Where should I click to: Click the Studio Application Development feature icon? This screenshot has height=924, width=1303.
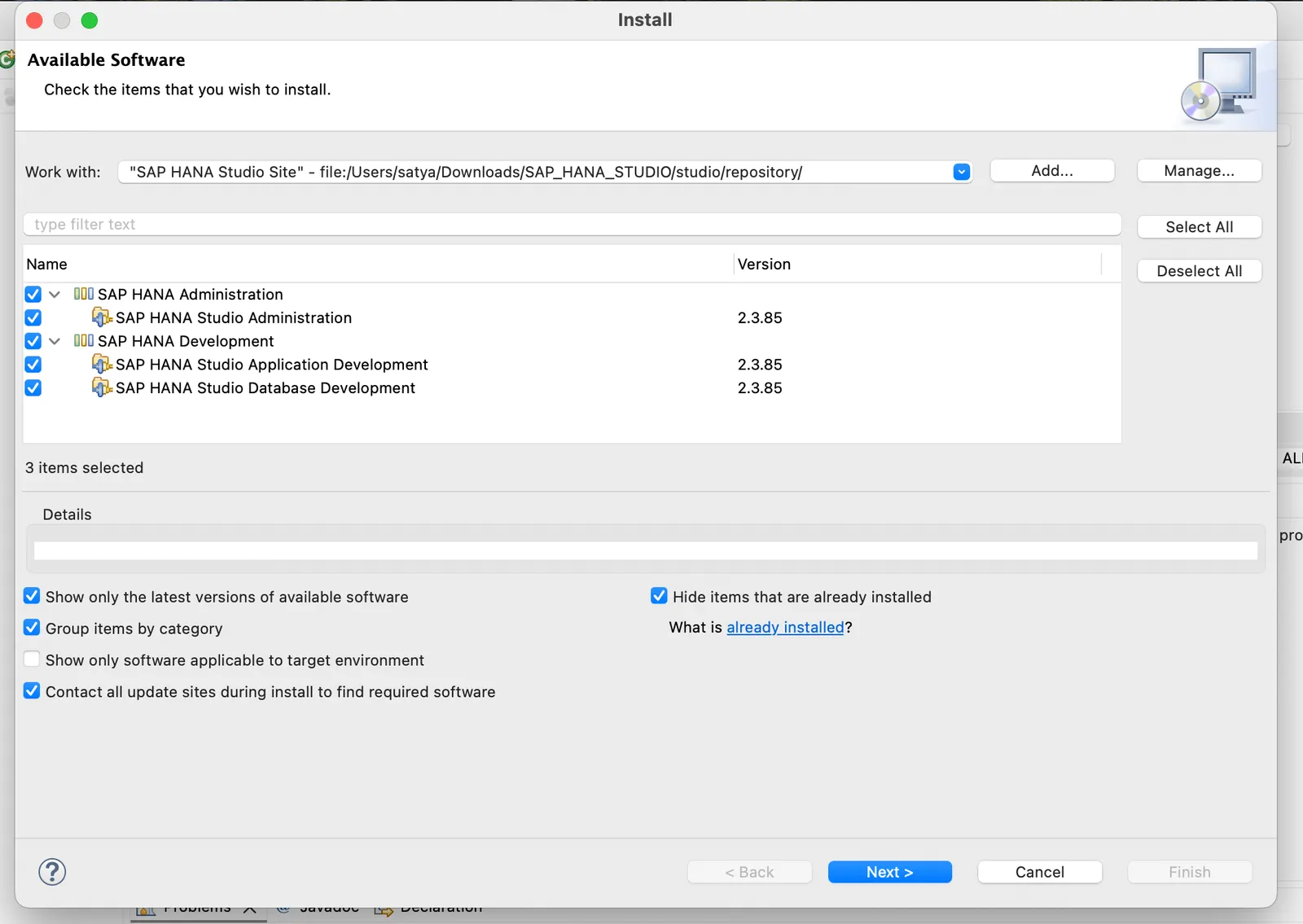click(x=102, y=364)
